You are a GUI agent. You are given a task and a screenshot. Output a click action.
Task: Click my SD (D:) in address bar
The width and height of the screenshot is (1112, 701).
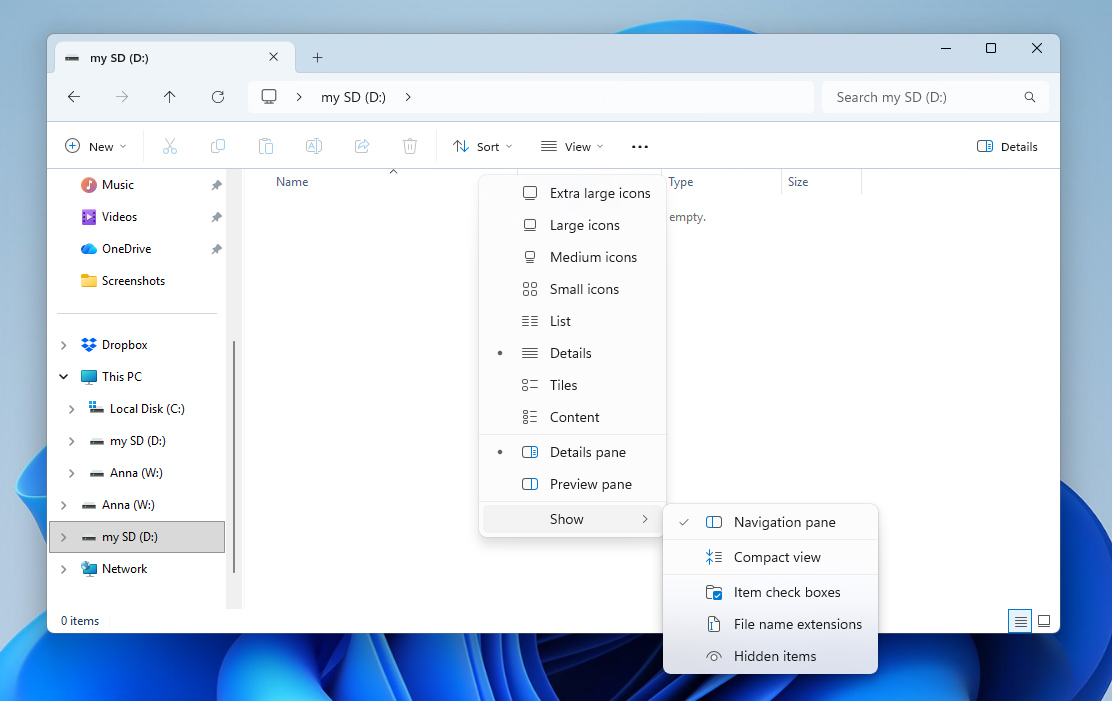pos(353,97)
